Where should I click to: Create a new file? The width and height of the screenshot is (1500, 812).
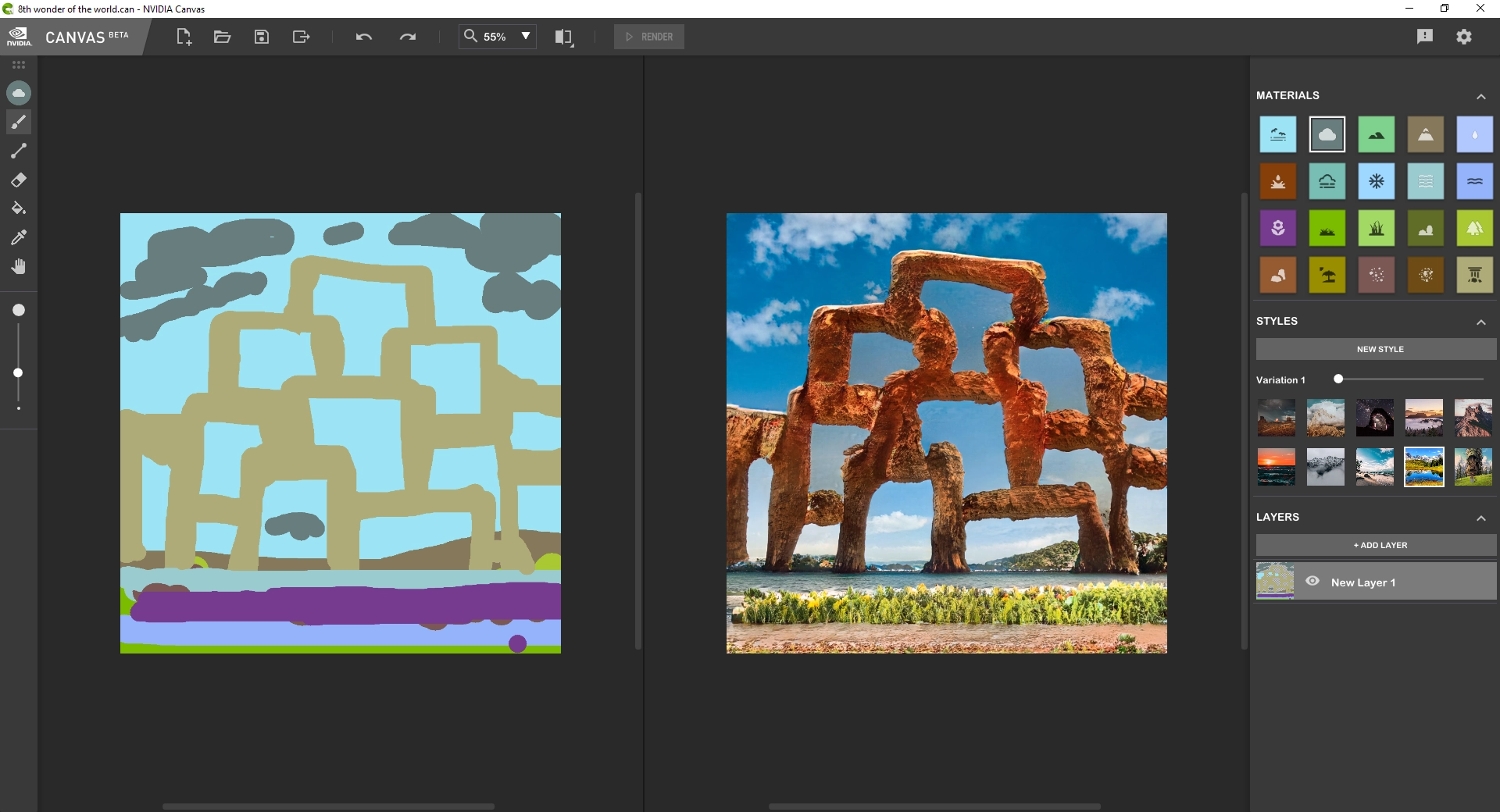(x=184, y=37)
